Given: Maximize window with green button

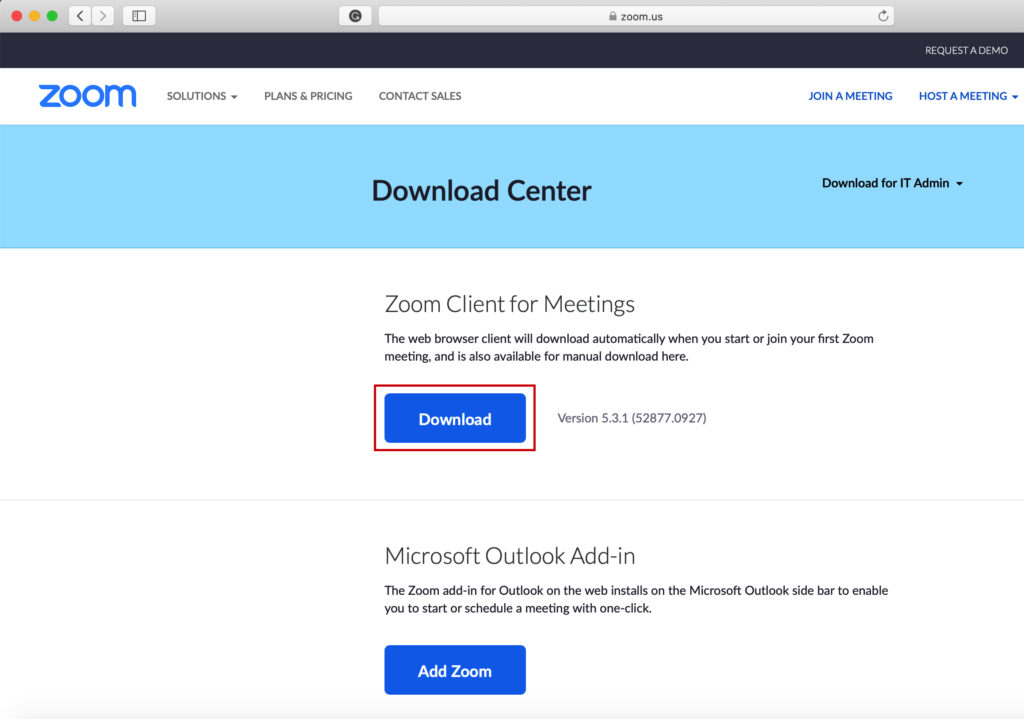Looking at the screenshot, I should pos(52,16).
